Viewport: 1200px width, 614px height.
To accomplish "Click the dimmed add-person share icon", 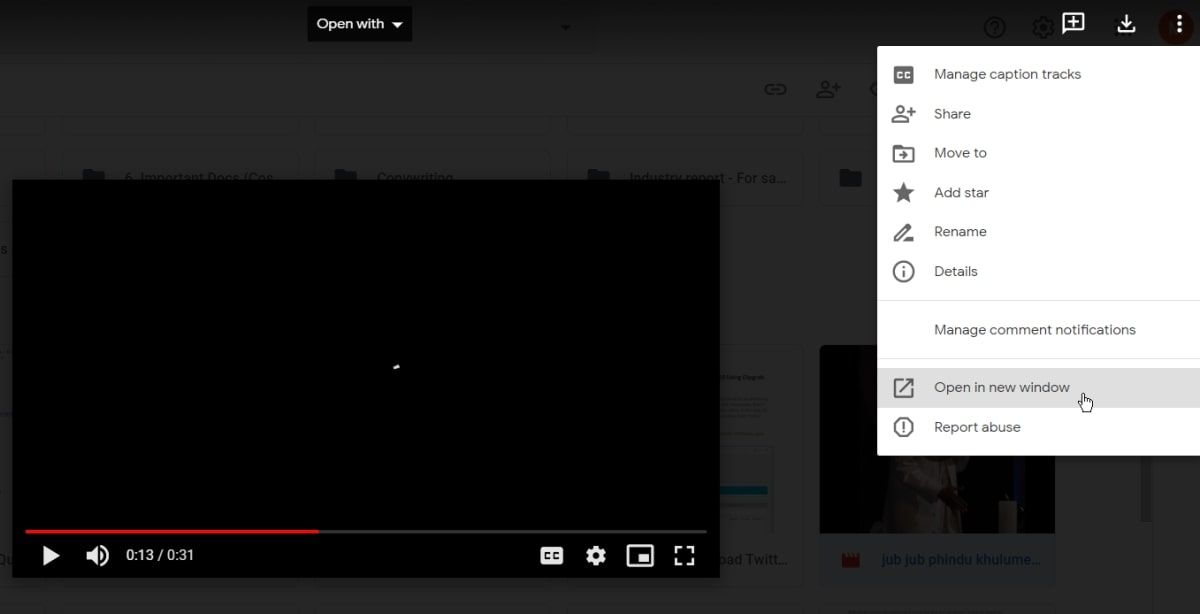I will 828,89.
